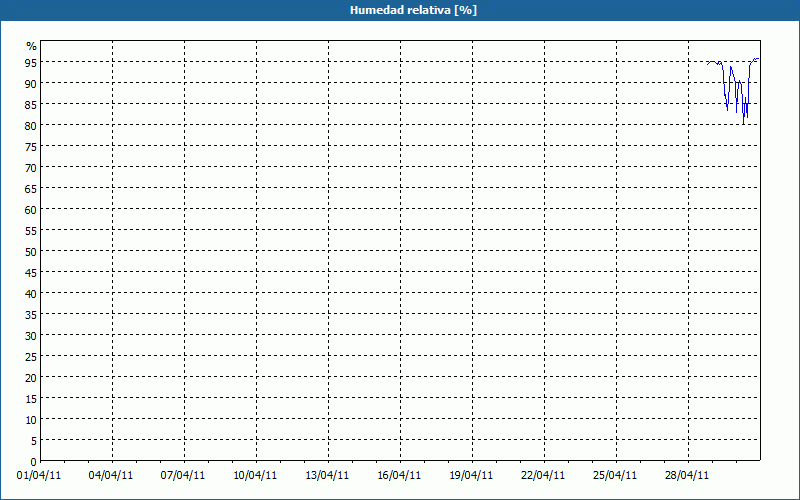
Task: Click the 65 axis tick label
Action: click(x=31, y=189)
